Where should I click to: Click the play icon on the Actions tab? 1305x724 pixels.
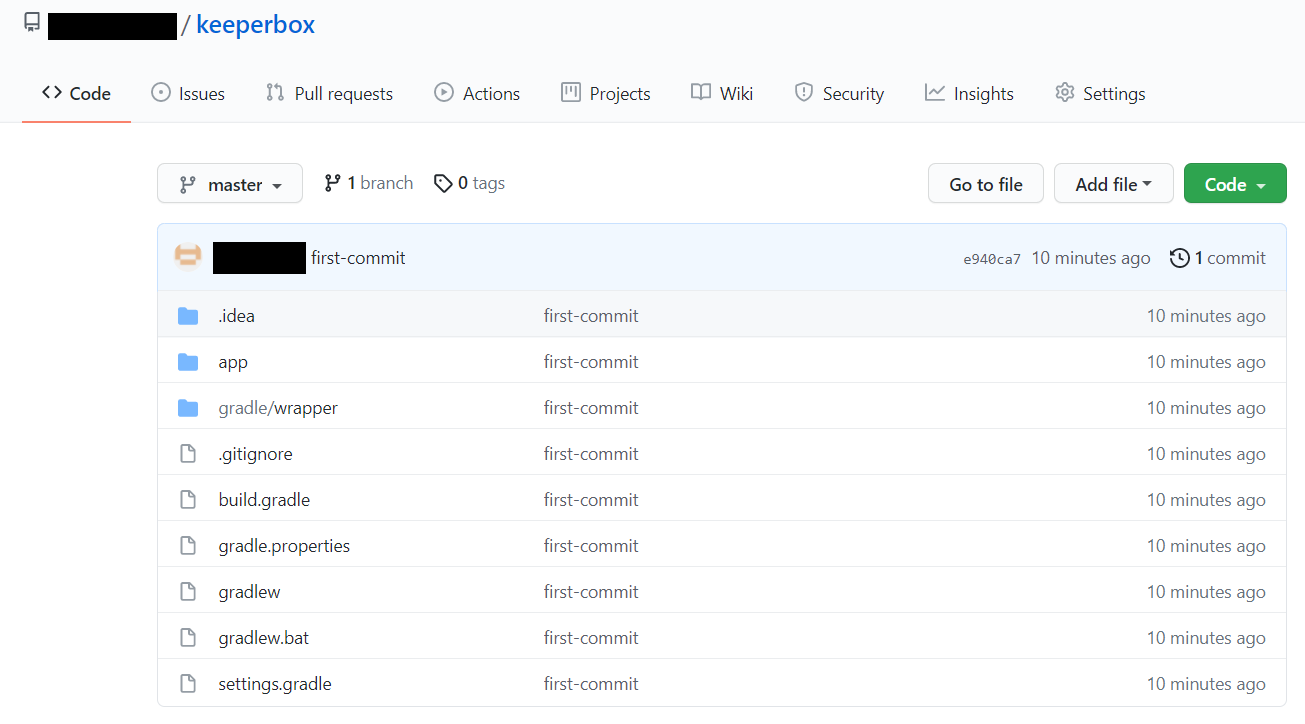coord(444,92)
